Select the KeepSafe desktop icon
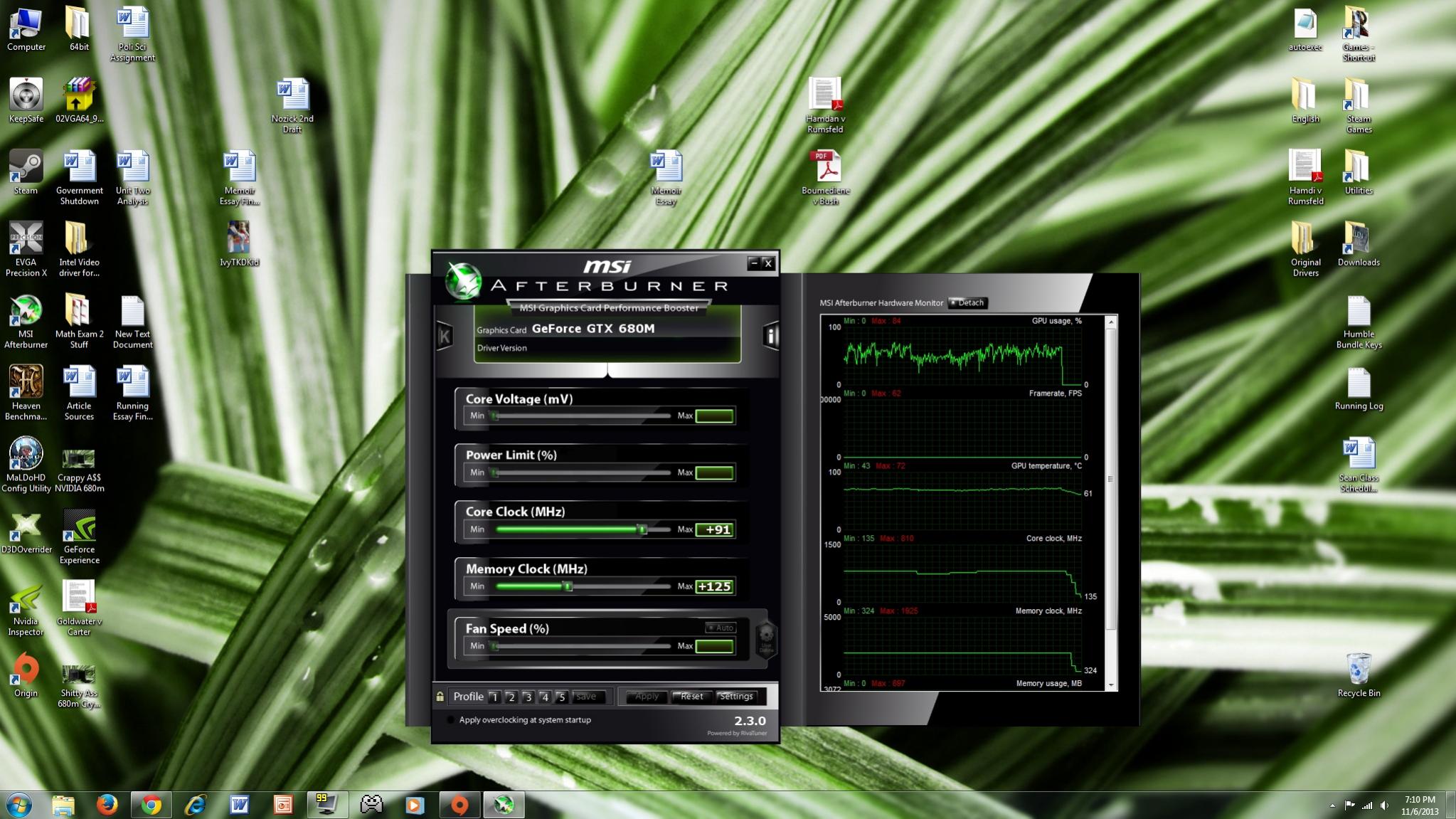 click(x=26, y=101)
